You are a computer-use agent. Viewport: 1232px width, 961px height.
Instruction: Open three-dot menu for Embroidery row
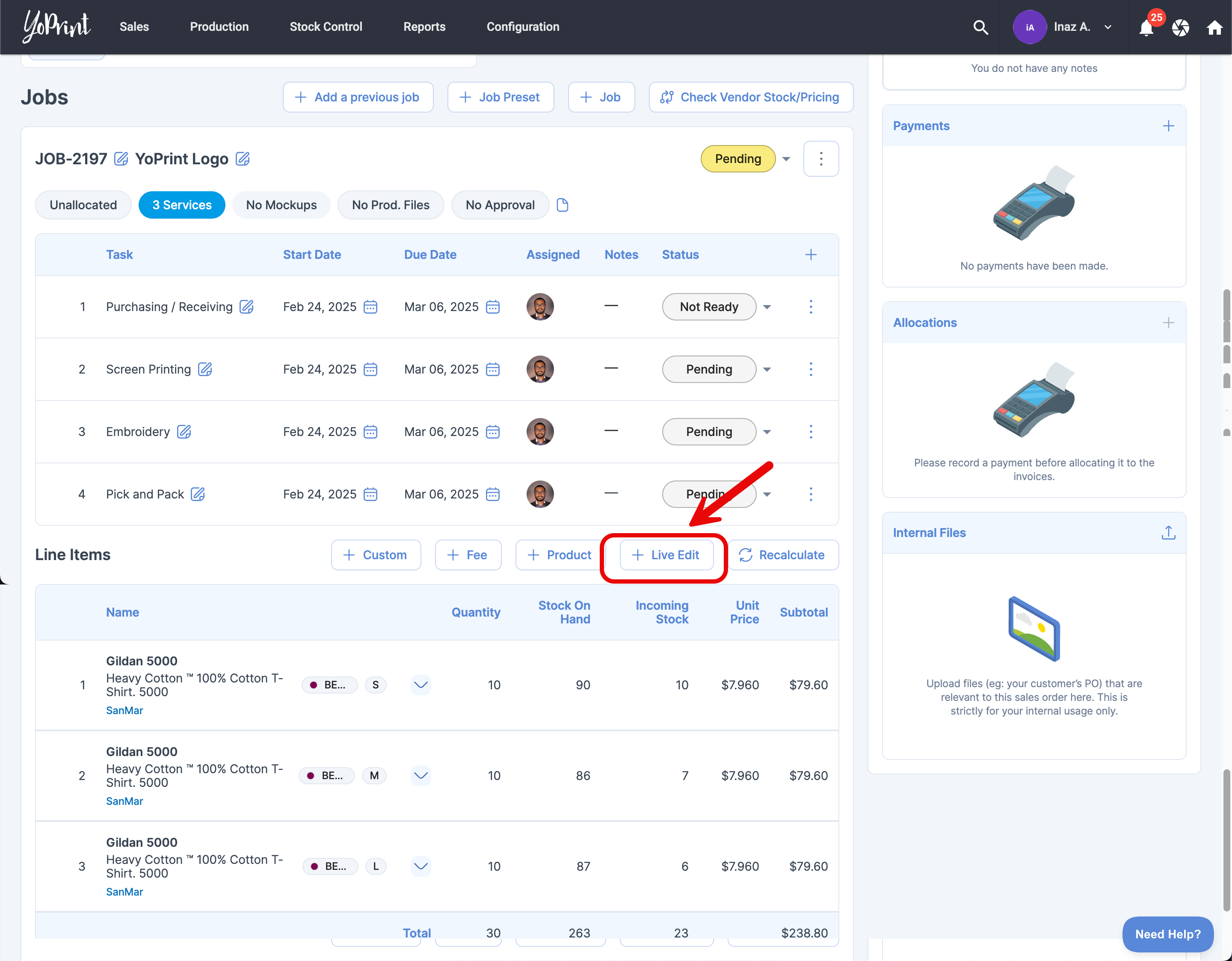[811, 432]
